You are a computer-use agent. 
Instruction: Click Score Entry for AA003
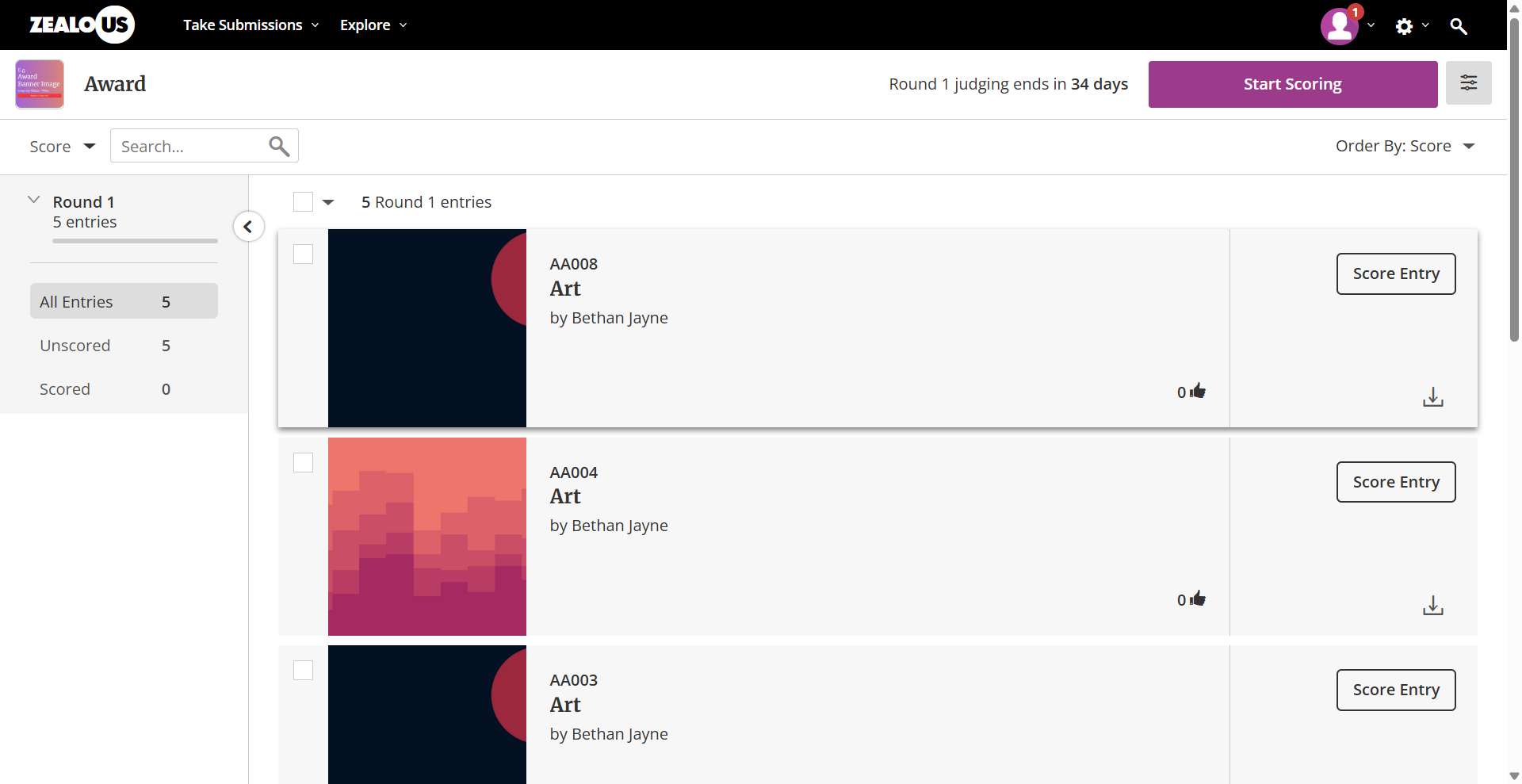click(x=1395, y=690)
